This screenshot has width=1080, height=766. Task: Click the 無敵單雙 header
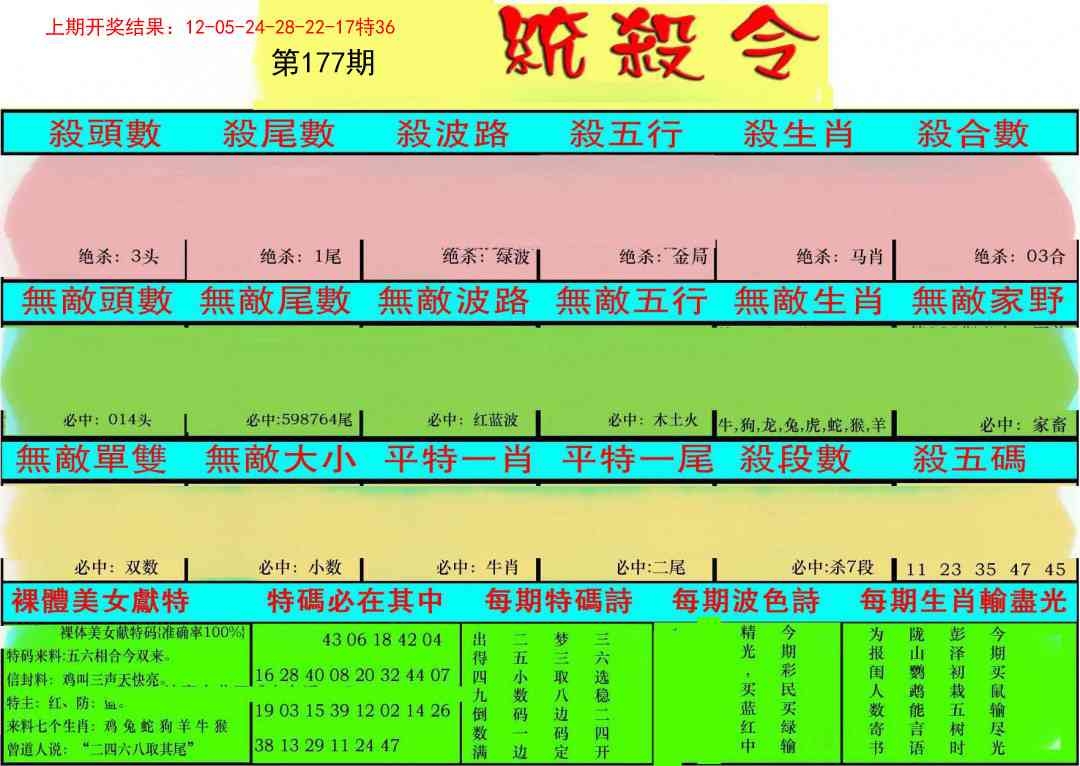[x=91, y=459]
